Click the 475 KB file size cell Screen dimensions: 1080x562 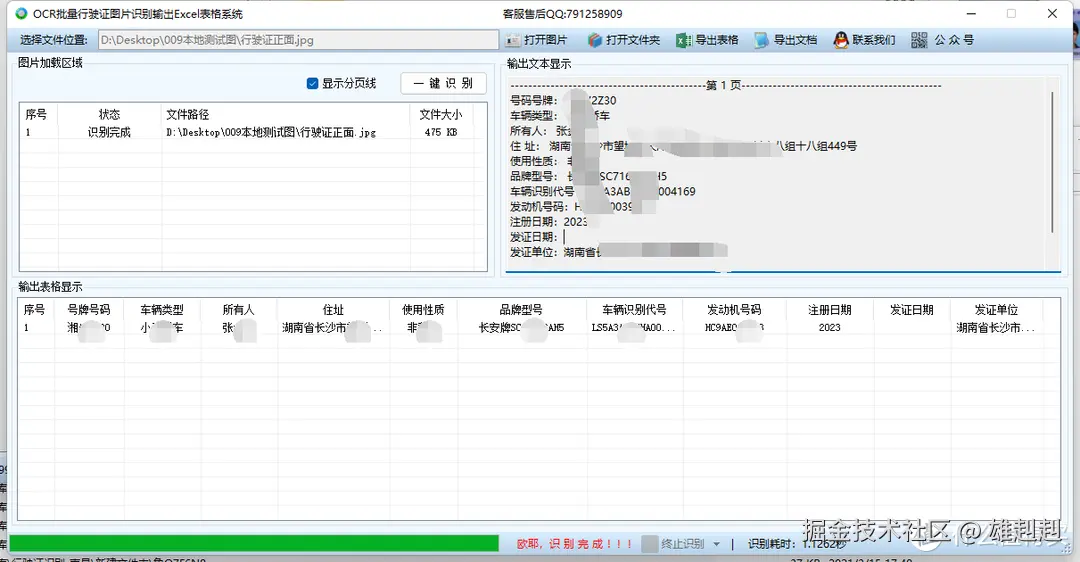pos(441,132)
